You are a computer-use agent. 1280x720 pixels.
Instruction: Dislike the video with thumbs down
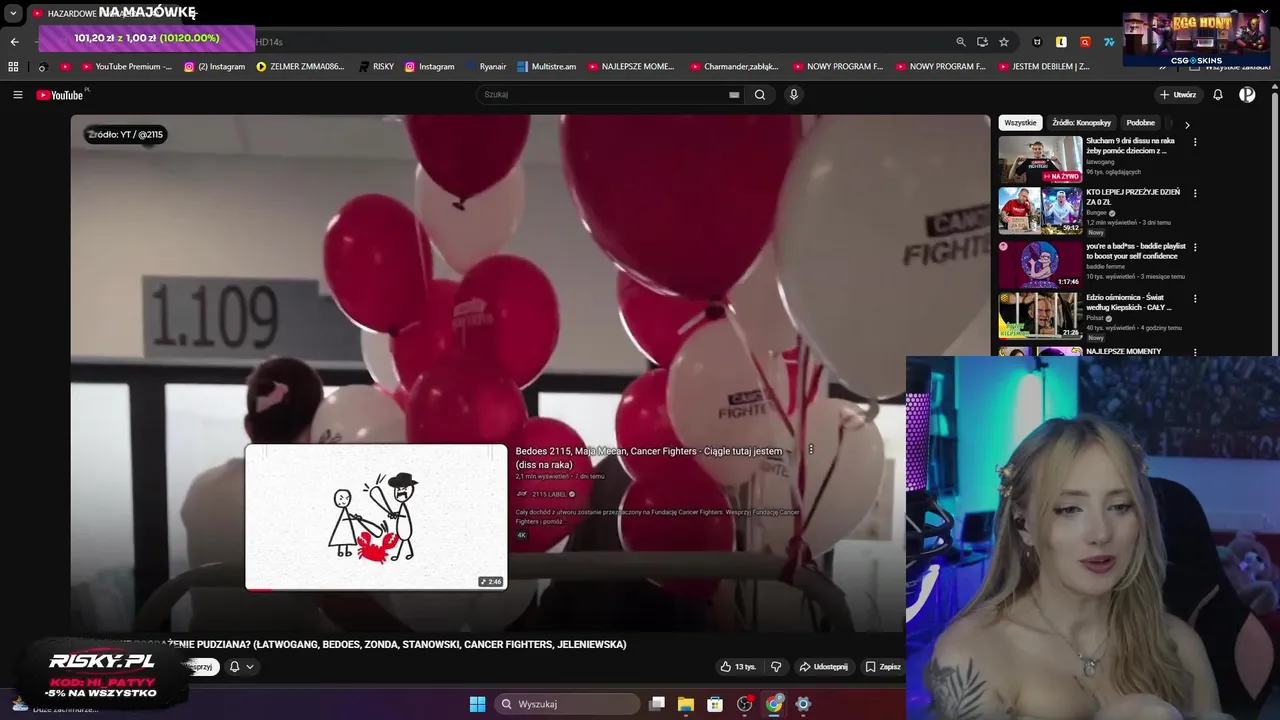(x=776, y=667)
